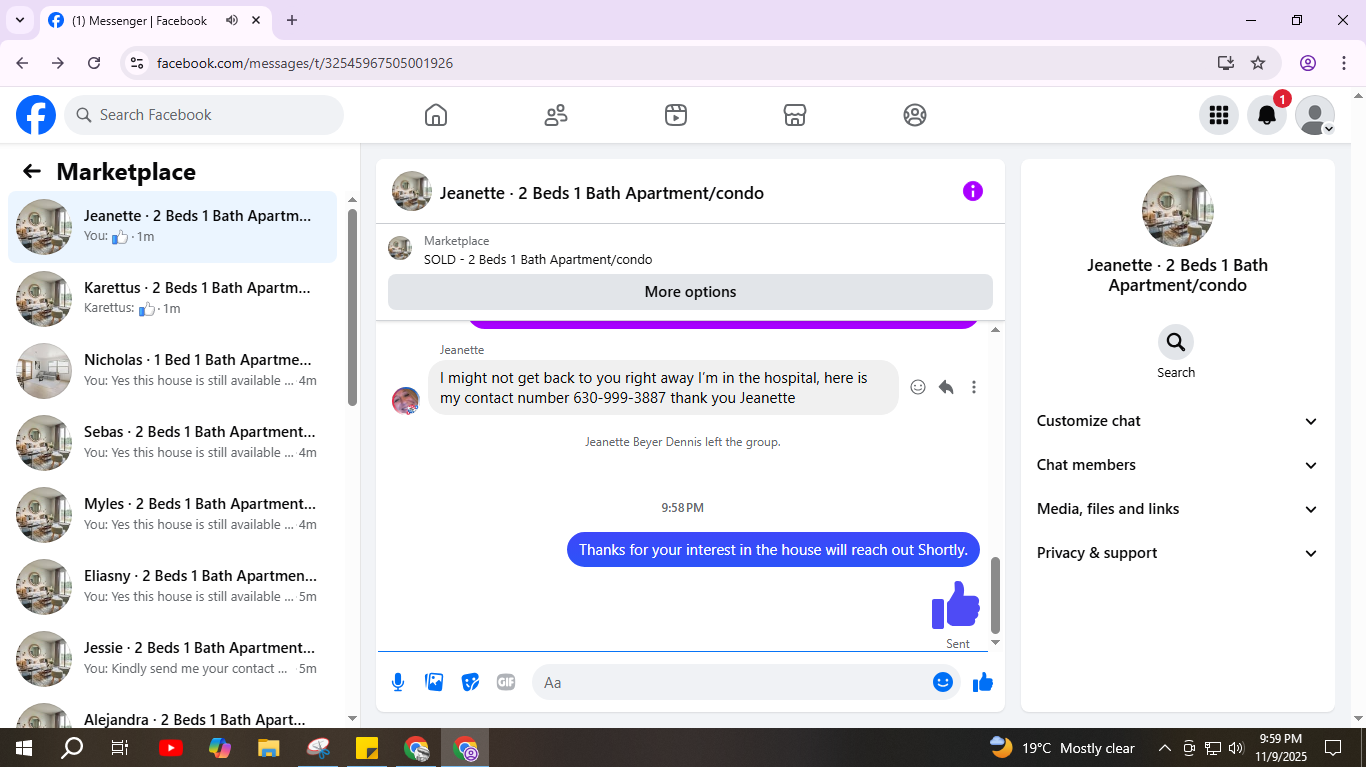Open Windows taskbar search

tap(72, 747)
